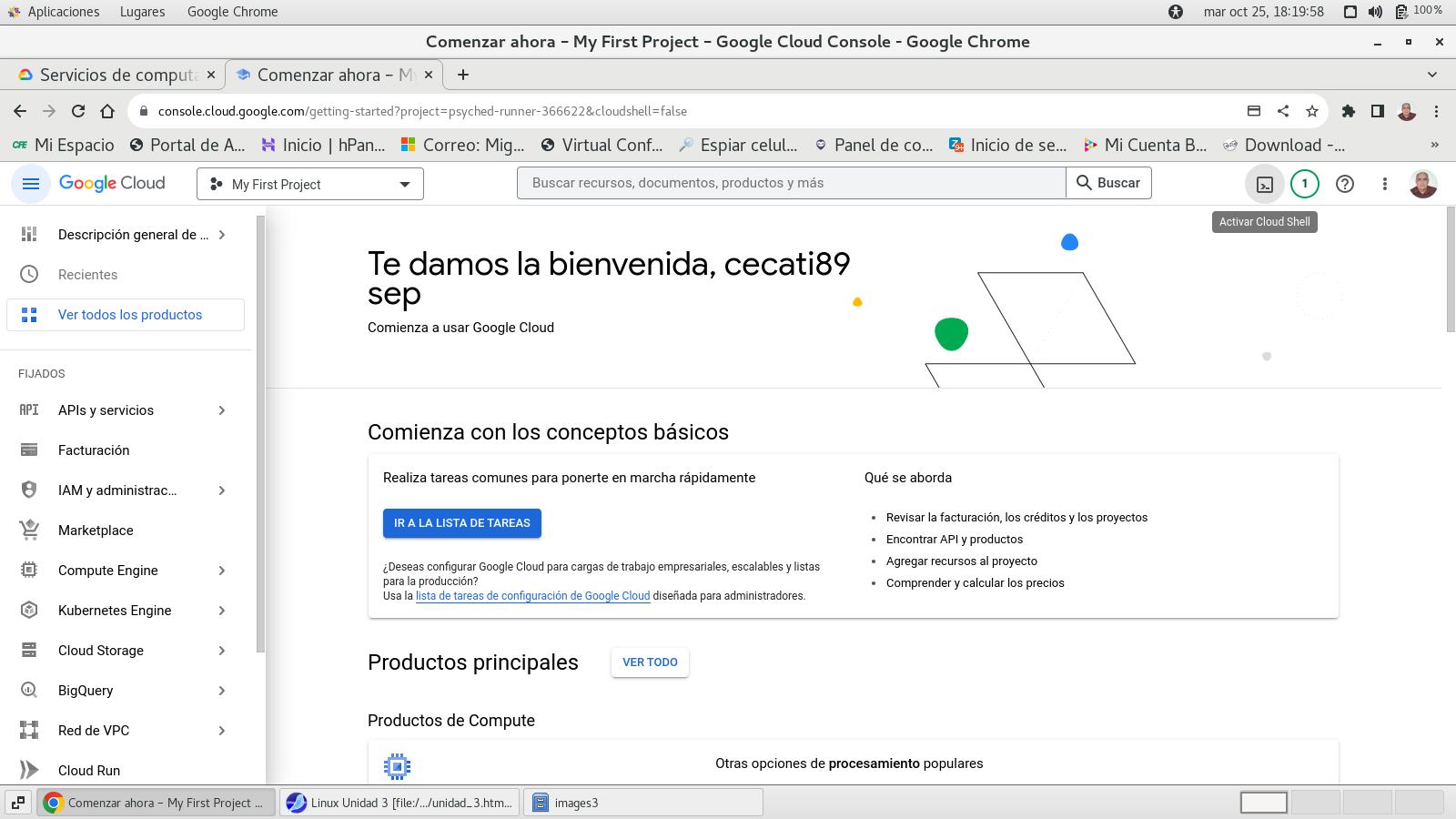Expand the Cloud Storage submenu arrow
Image resolution: width=1456 pixels, height=819 pixels.
[x=222, y=651]
